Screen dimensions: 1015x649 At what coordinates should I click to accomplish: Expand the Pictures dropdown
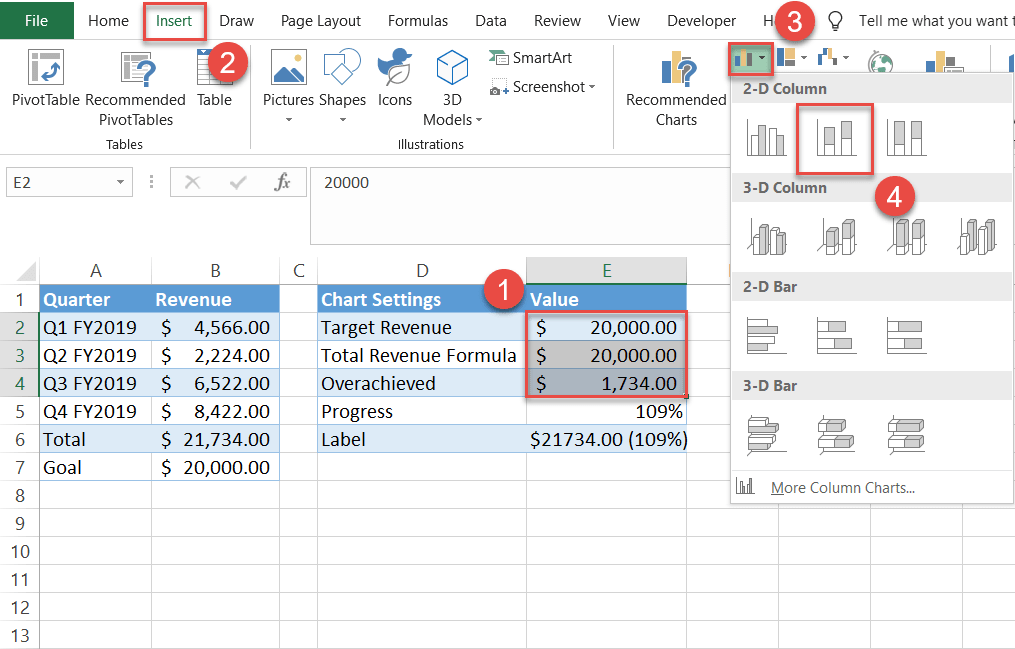289,120
